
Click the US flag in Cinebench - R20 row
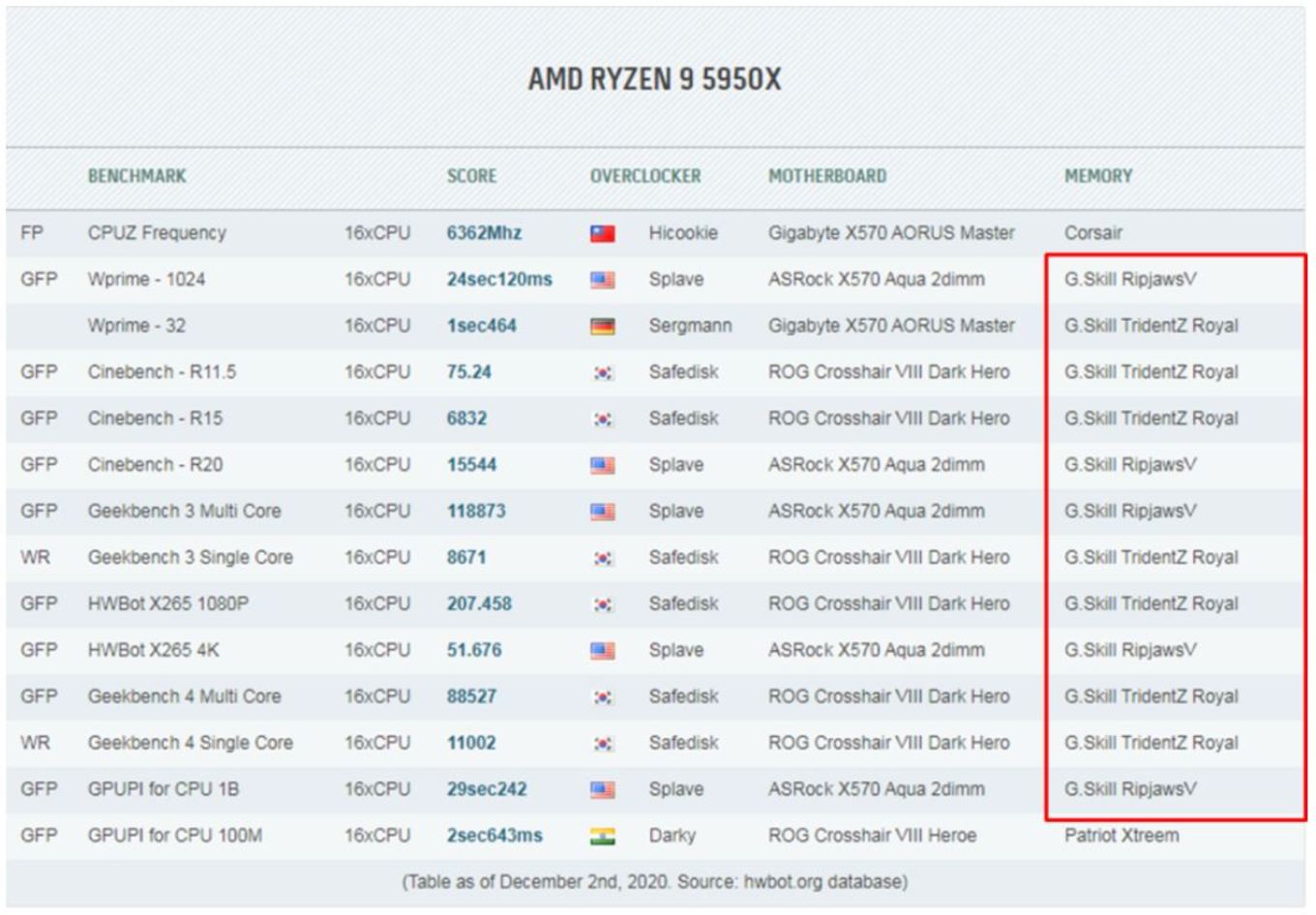pos(603,465)
